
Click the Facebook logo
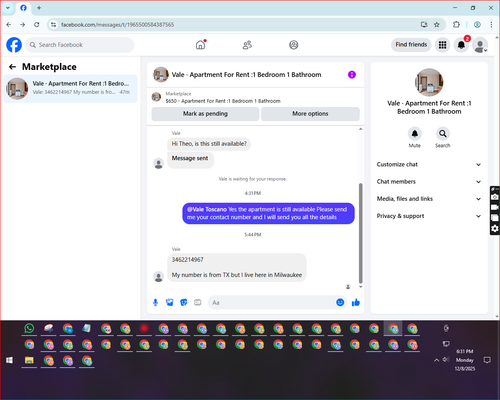click(x=14, y=45)
